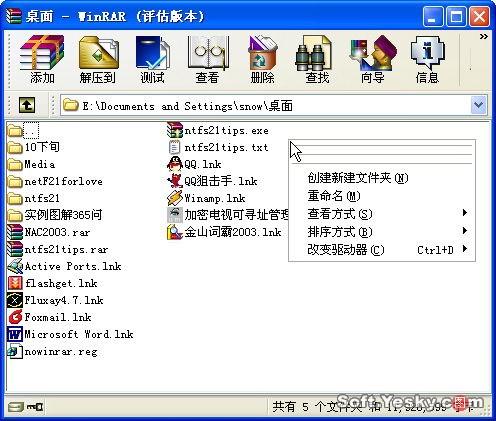Select the 查看 (View) toolbar icon
The image size is (496, 421).
point(207,59)
